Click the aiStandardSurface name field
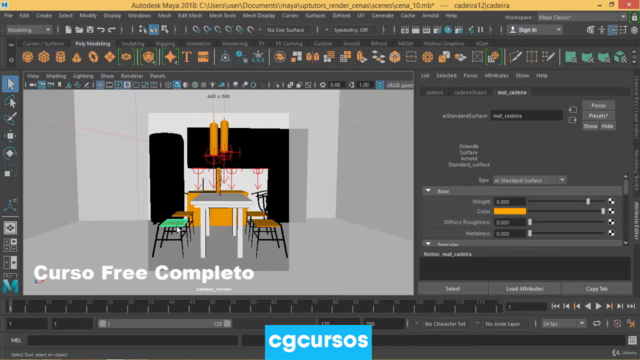Viewport: 640px width, 360px height. pos(527,116)
